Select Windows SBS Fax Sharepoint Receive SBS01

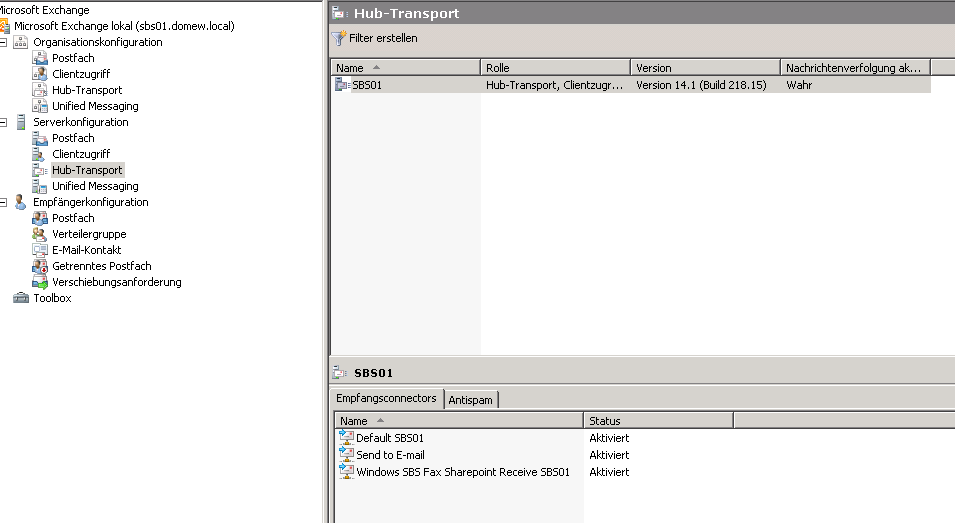[x=463, y=472]
